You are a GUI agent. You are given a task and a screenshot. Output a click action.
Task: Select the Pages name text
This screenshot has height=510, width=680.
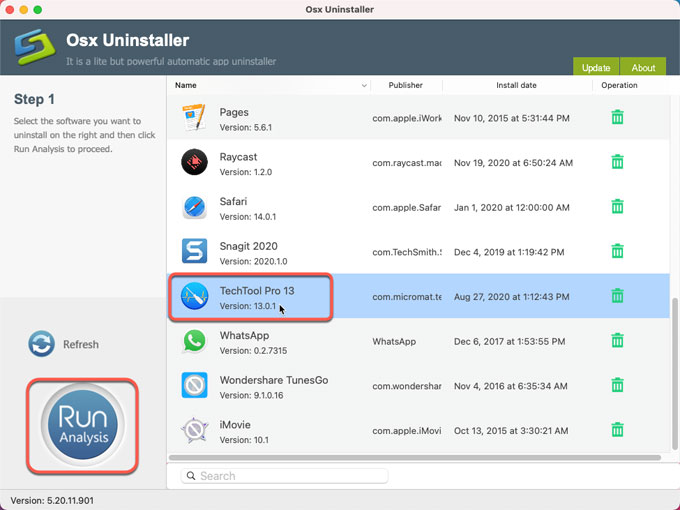[x=234, y=112]
